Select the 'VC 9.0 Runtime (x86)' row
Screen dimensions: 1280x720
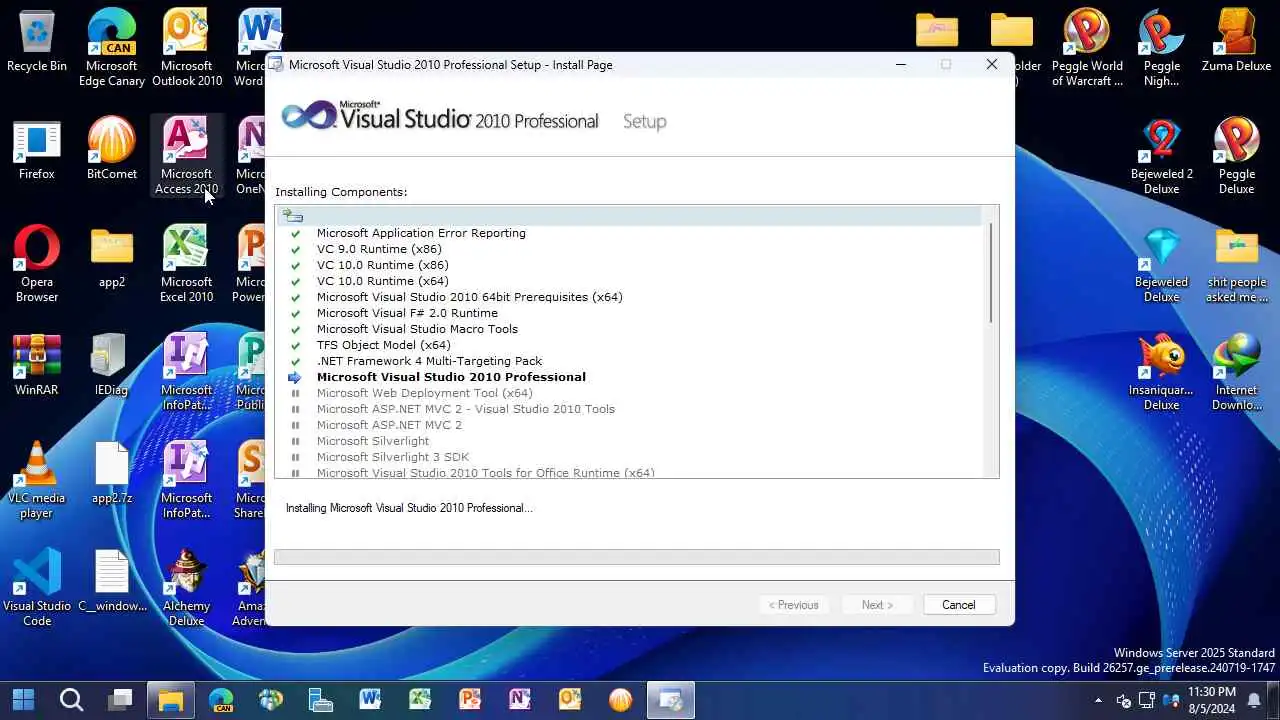point(379,249)
